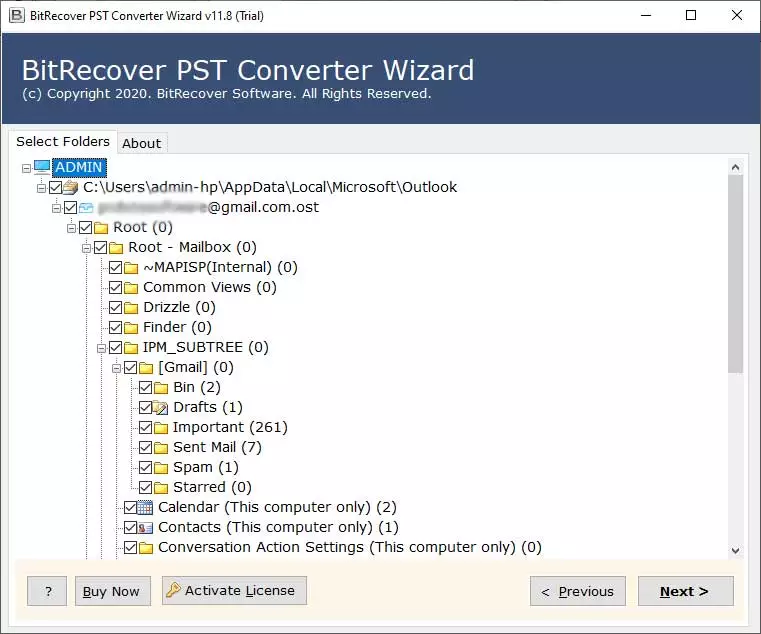The width and height of the screenshot is (761, 634).
Task: Click the Activate License button
Action: tap(234, 591)
